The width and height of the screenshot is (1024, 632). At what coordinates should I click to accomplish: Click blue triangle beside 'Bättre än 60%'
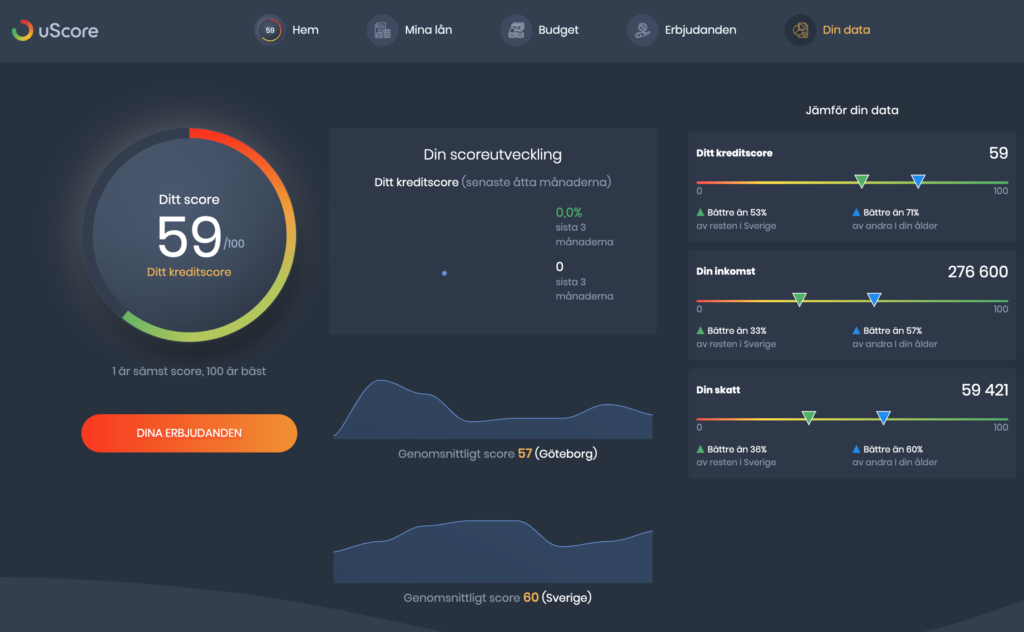(856, 449)
